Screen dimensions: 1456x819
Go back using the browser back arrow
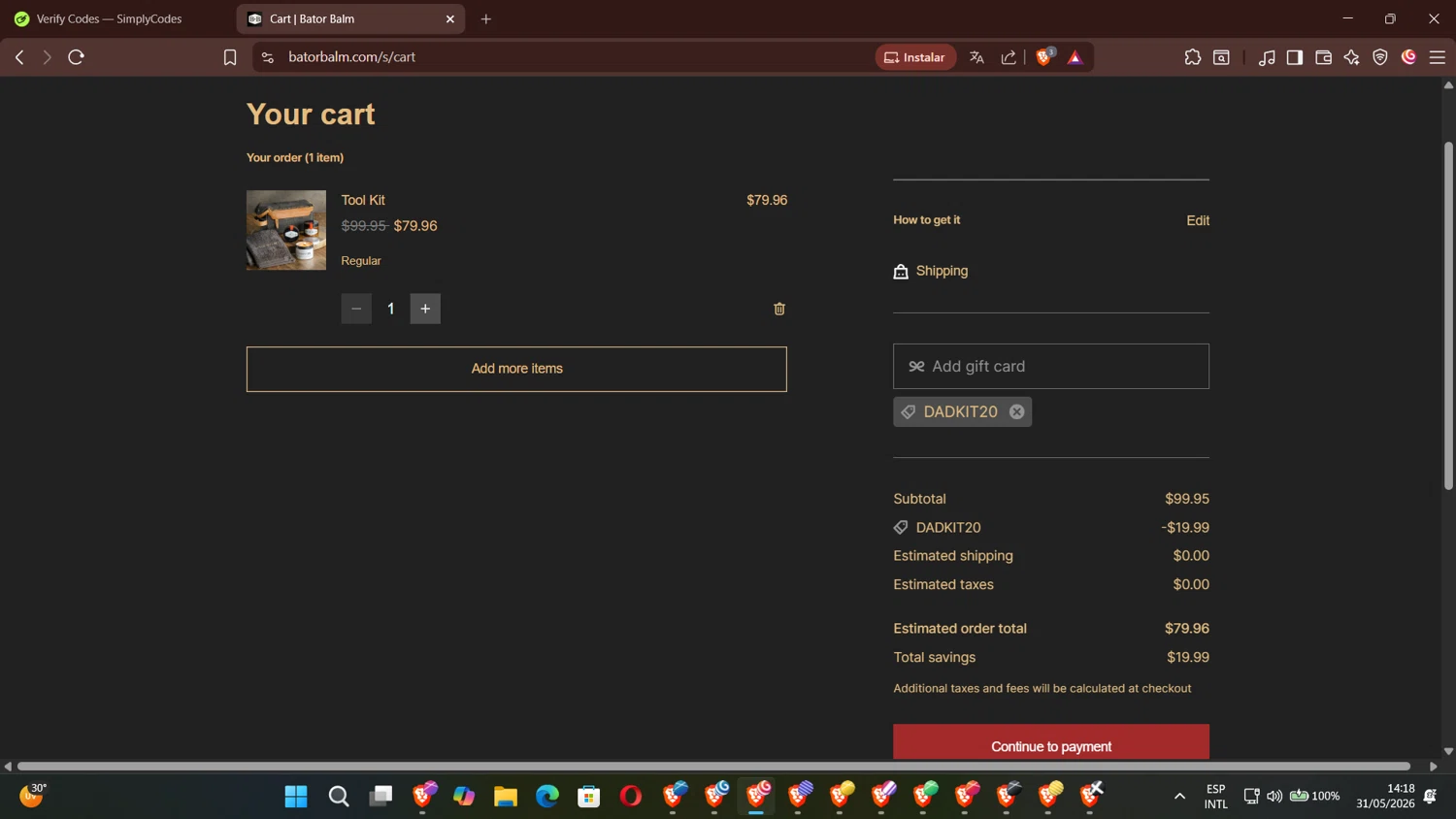pos(19,57)
